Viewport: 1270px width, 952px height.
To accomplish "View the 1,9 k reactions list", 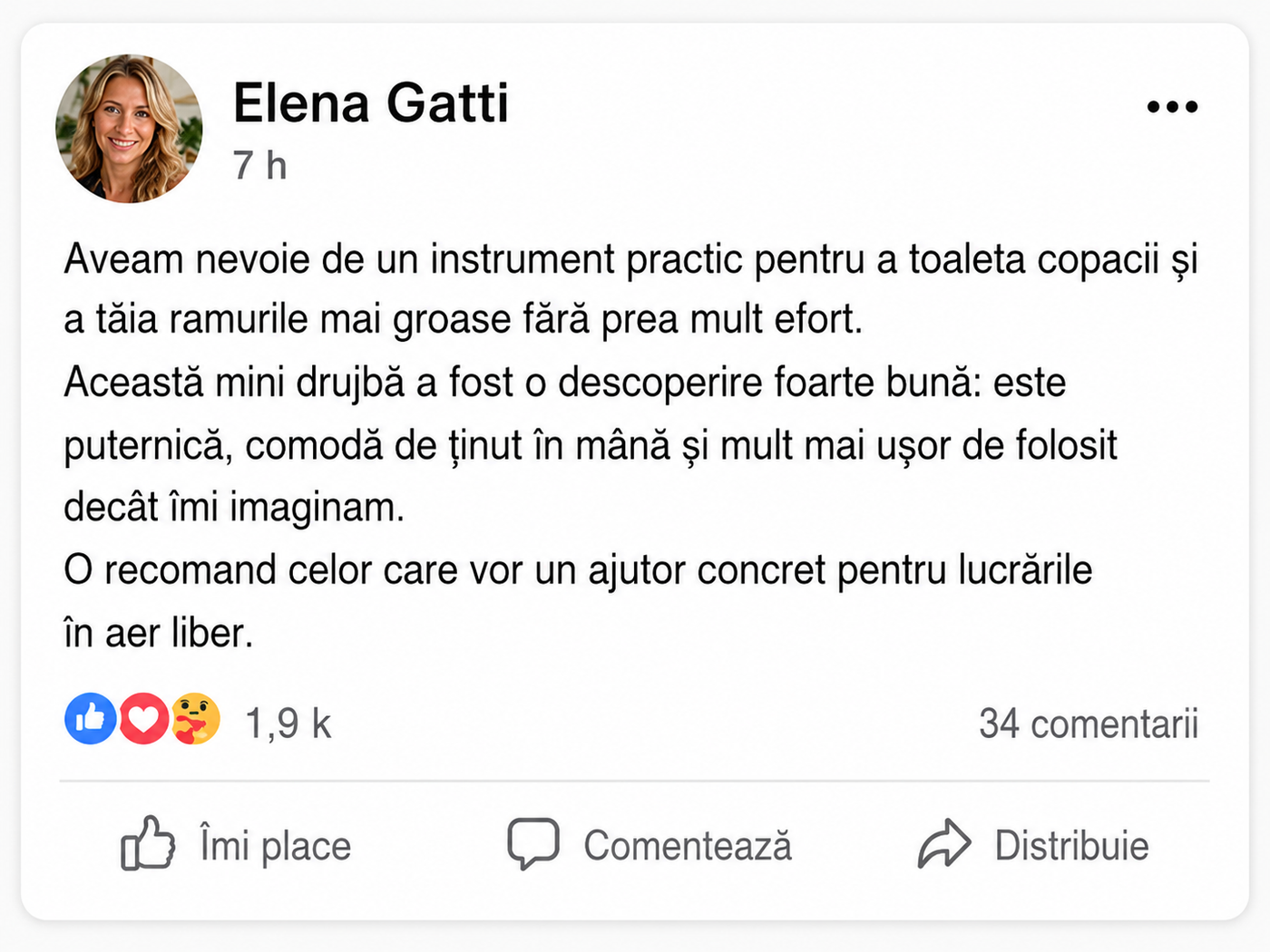I will click(x=288, y=724).
